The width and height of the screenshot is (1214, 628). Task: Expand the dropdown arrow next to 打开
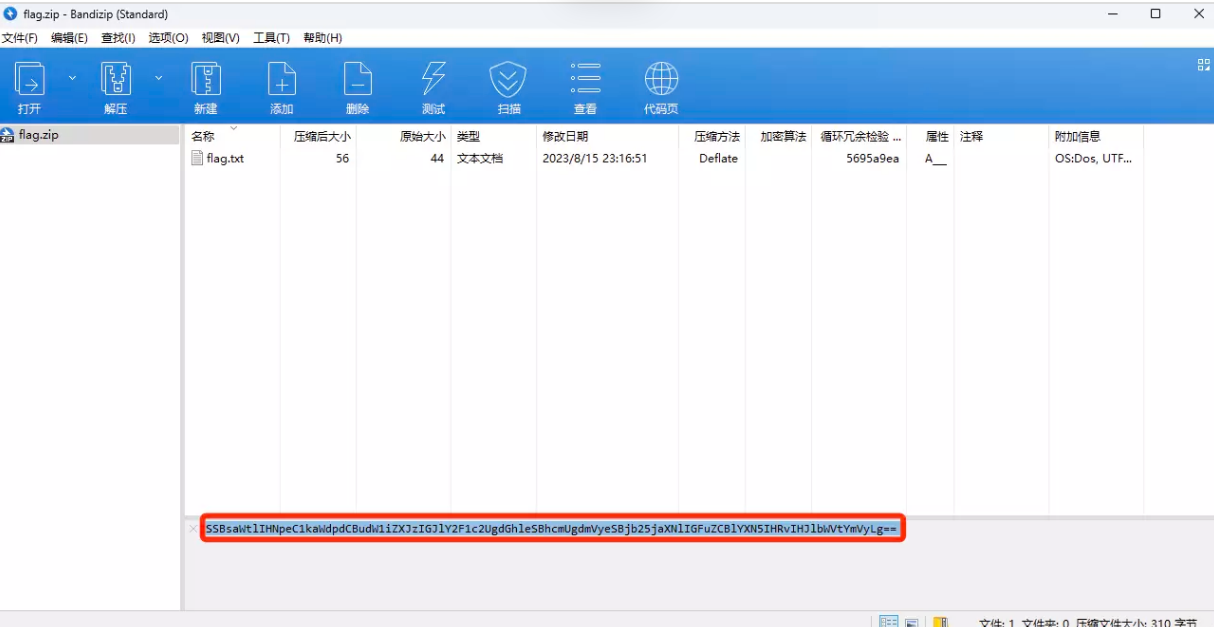coord(72,78)
